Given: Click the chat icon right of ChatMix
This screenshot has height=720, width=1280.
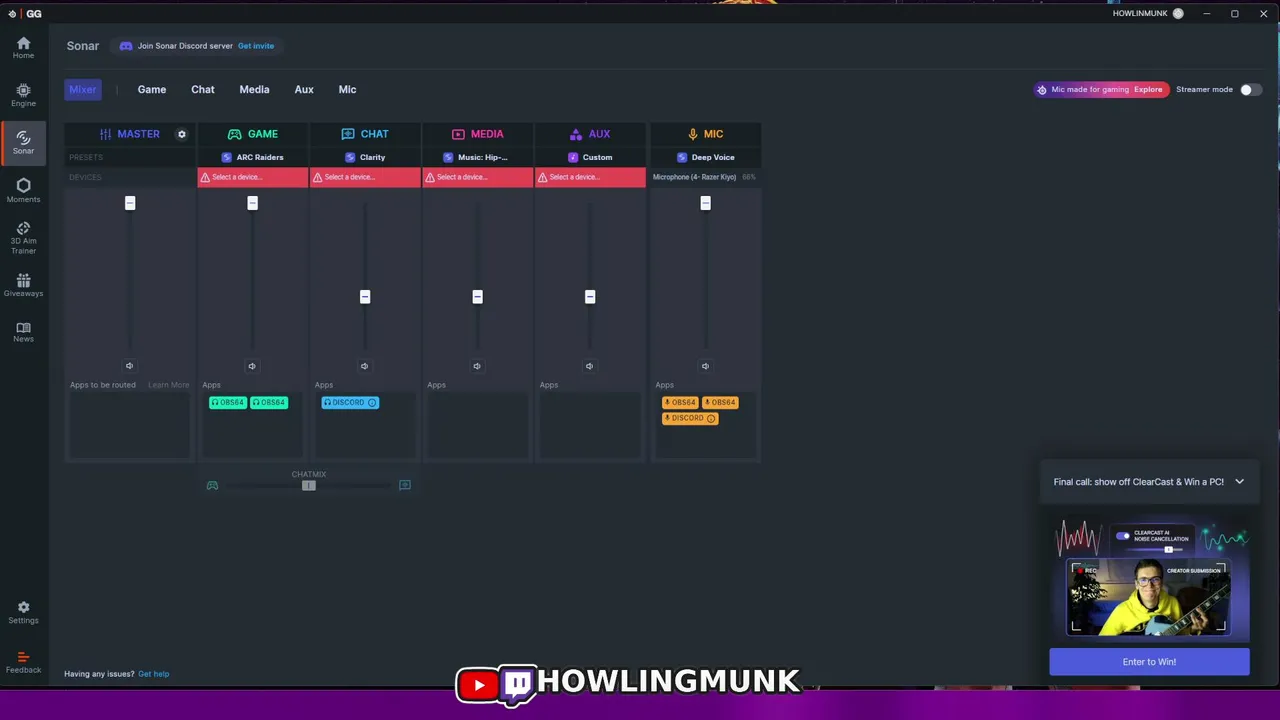Looking at the screenshot, I should tap(405, 485).
